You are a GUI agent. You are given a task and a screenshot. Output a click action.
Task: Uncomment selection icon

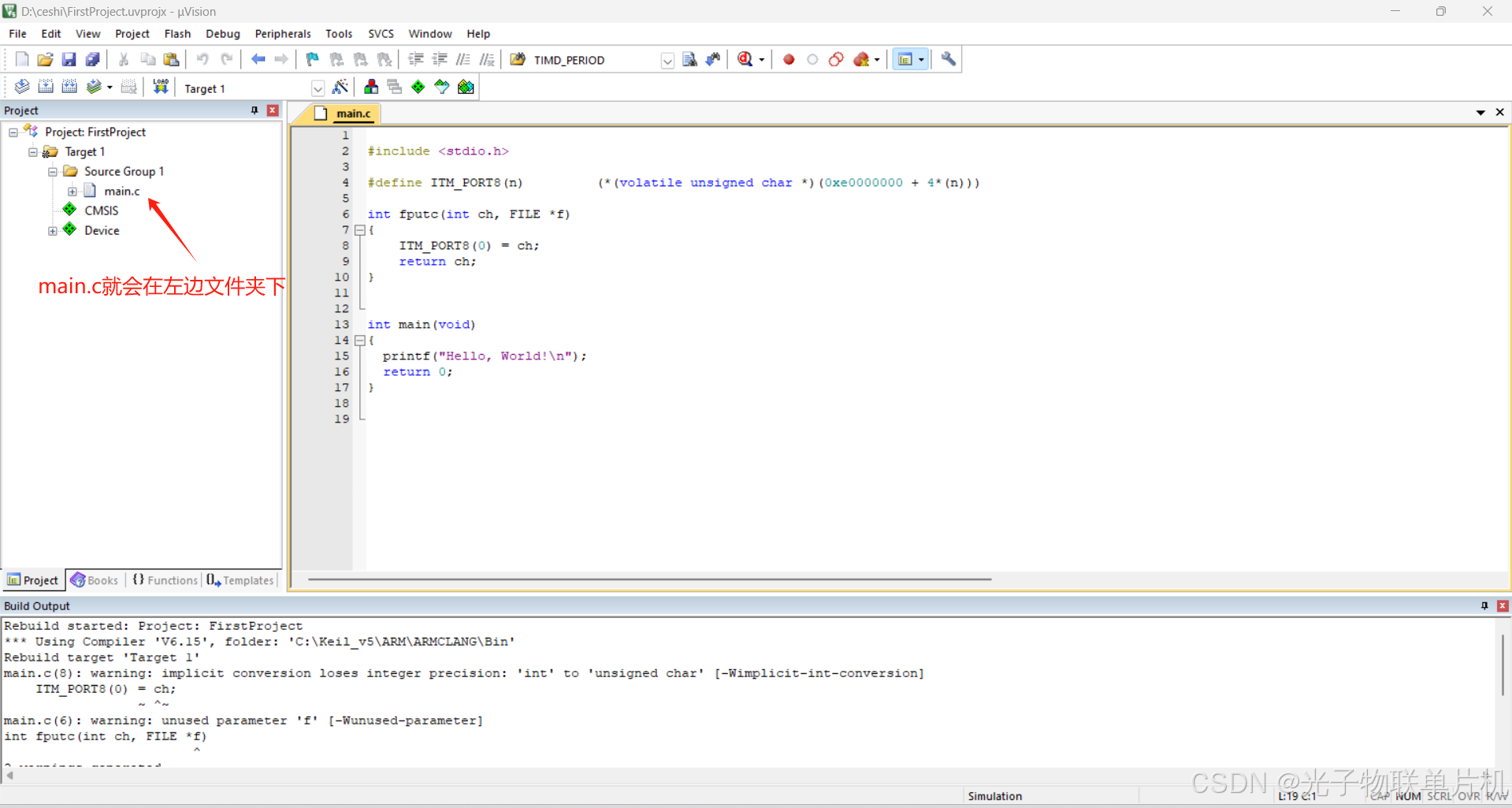point(487,59)
